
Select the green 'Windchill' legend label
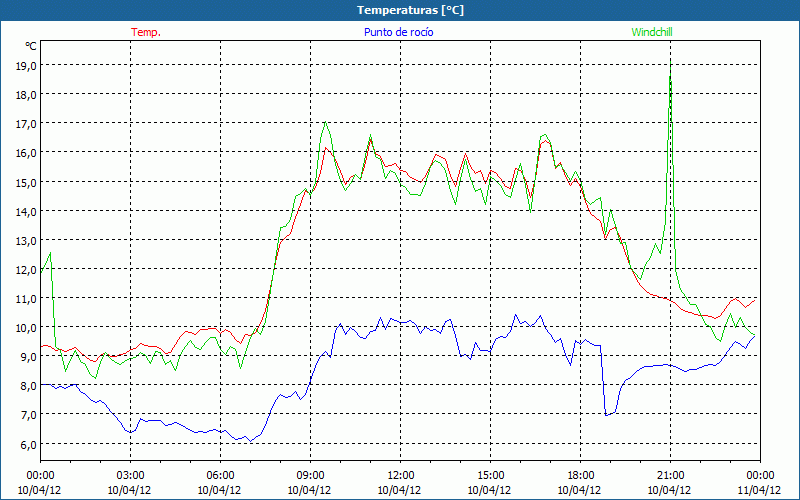(652, 32)
